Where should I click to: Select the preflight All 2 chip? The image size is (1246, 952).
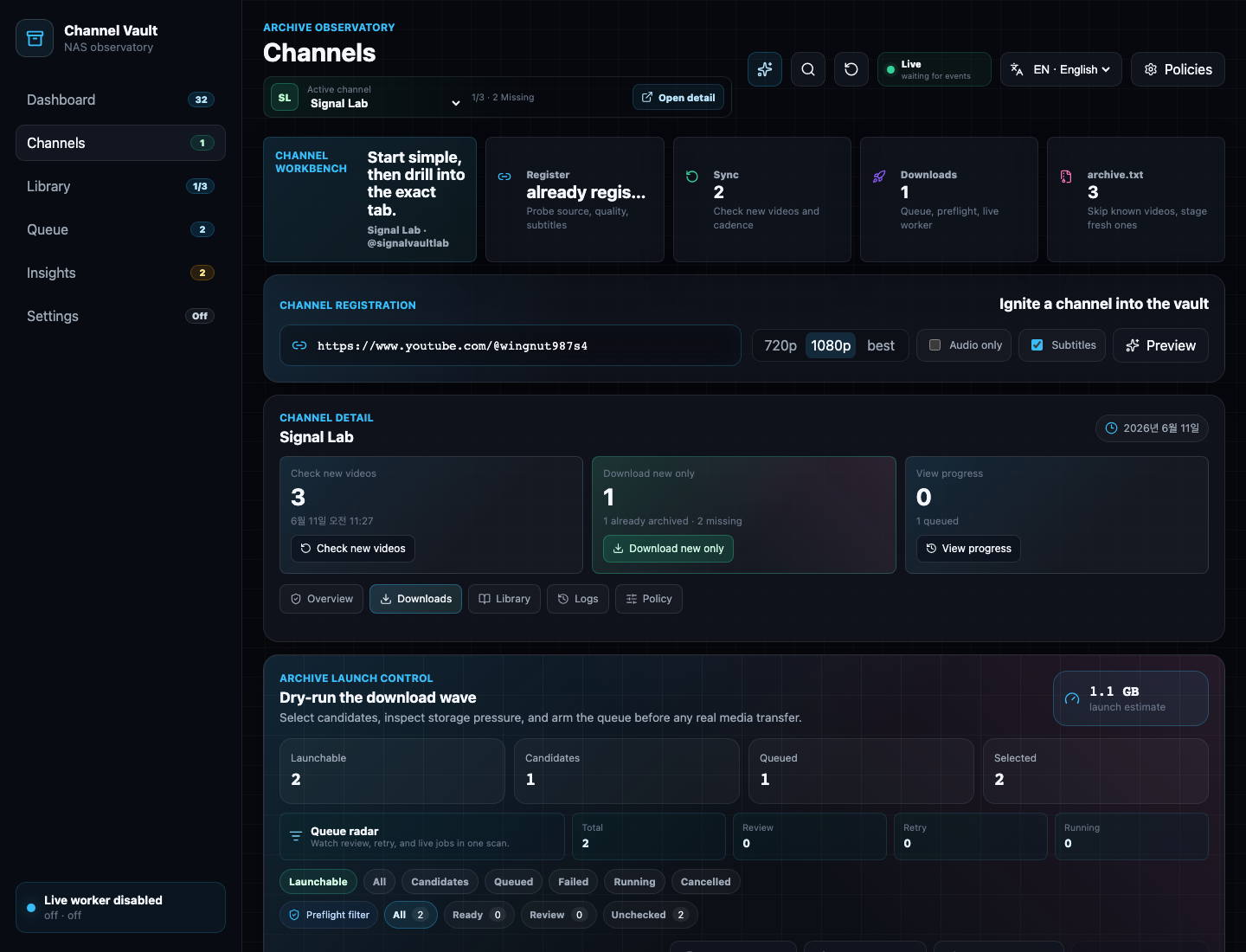point(410,915)
